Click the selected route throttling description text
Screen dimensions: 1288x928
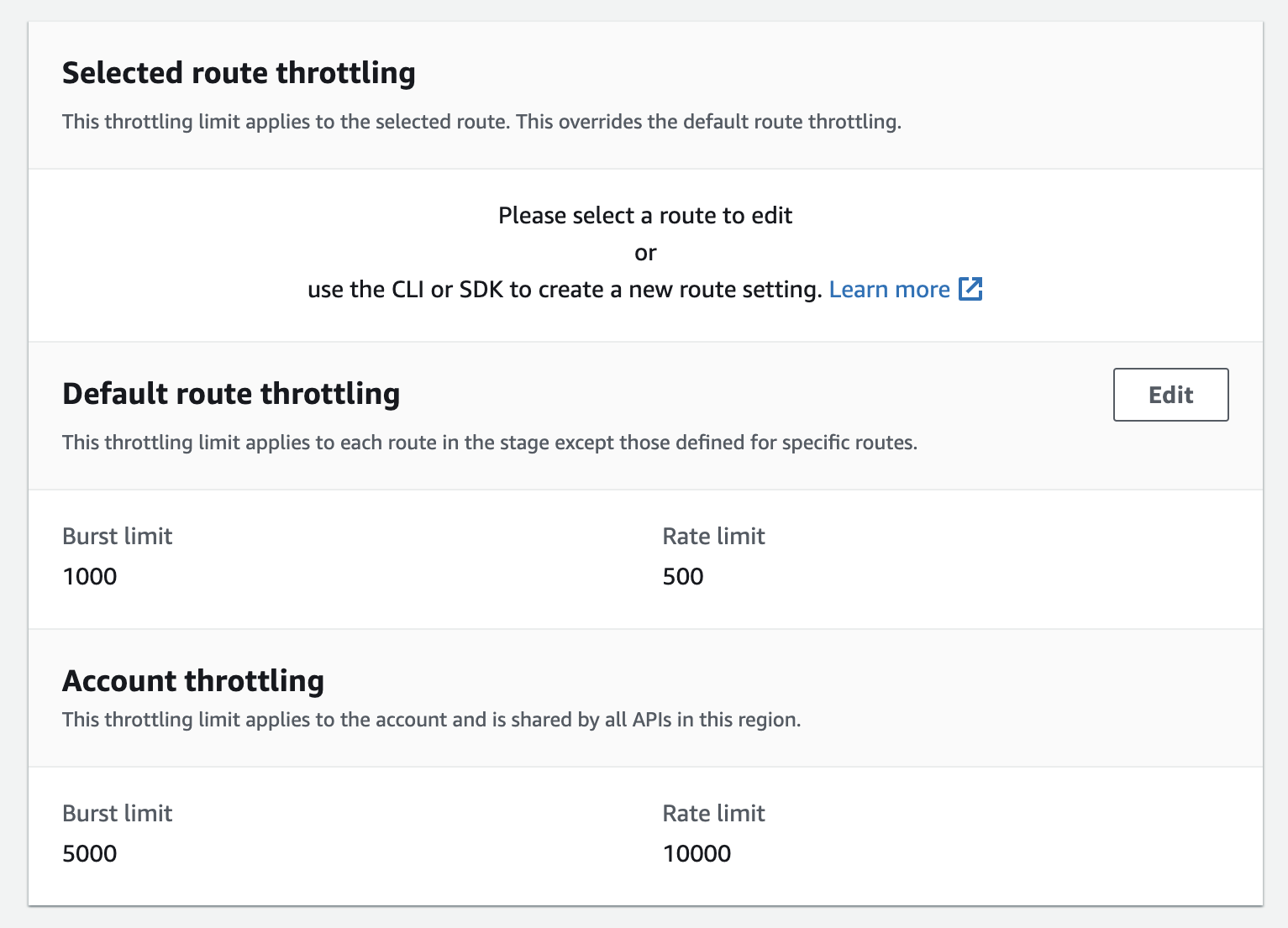pos(481,122)
